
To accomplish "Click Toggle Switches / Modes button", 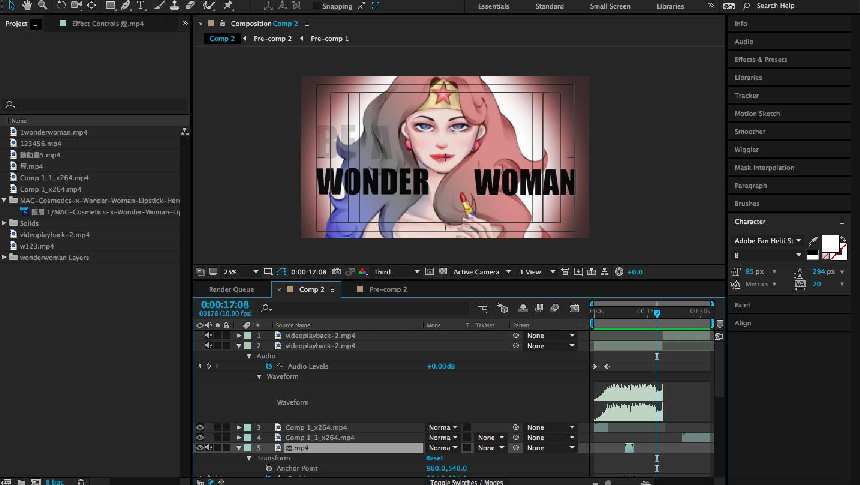I will (466, 482).
